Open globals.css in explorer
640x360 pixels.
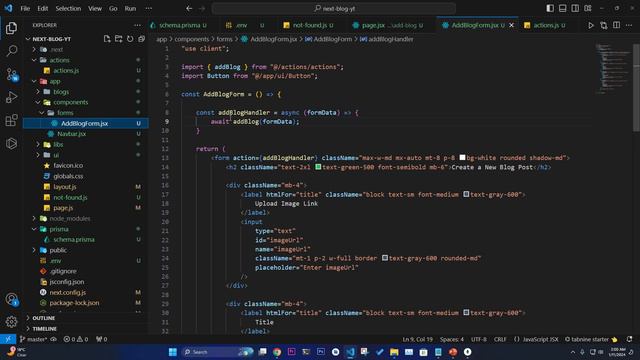(x=68, y=176)
